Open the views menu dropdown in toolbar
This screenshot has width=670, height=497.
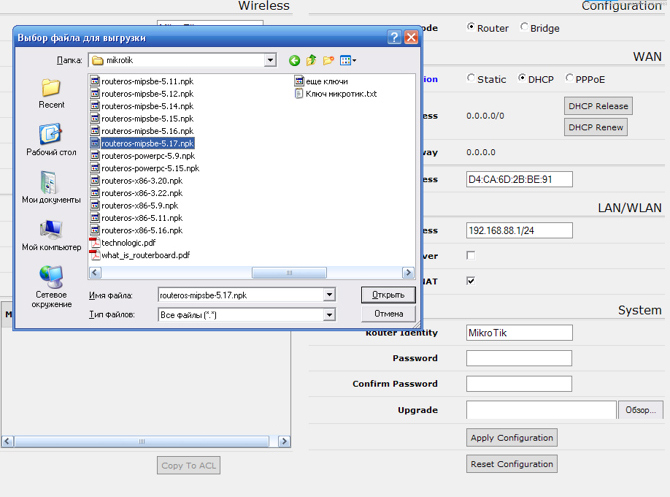click(348, 61)
